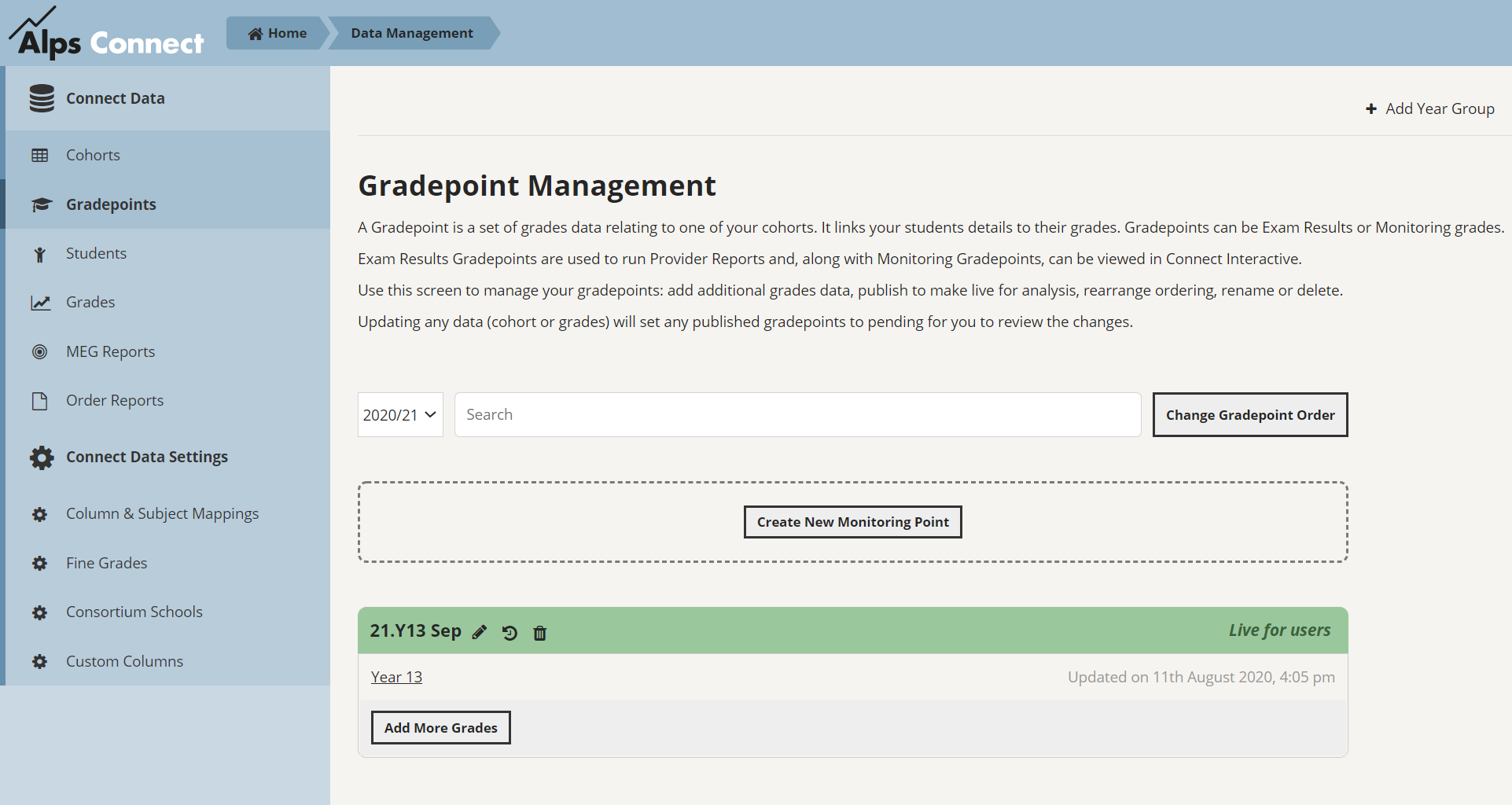
Task: Click the Home breadcrumb
Action: [x=278, y=33]
